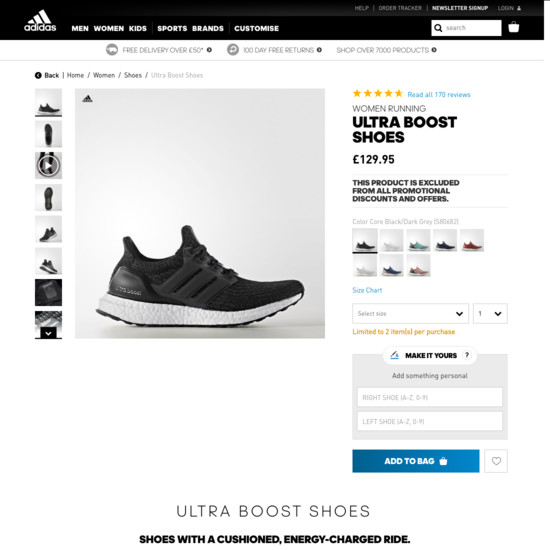Open the Make It Yours help question mark

(467, 355)
